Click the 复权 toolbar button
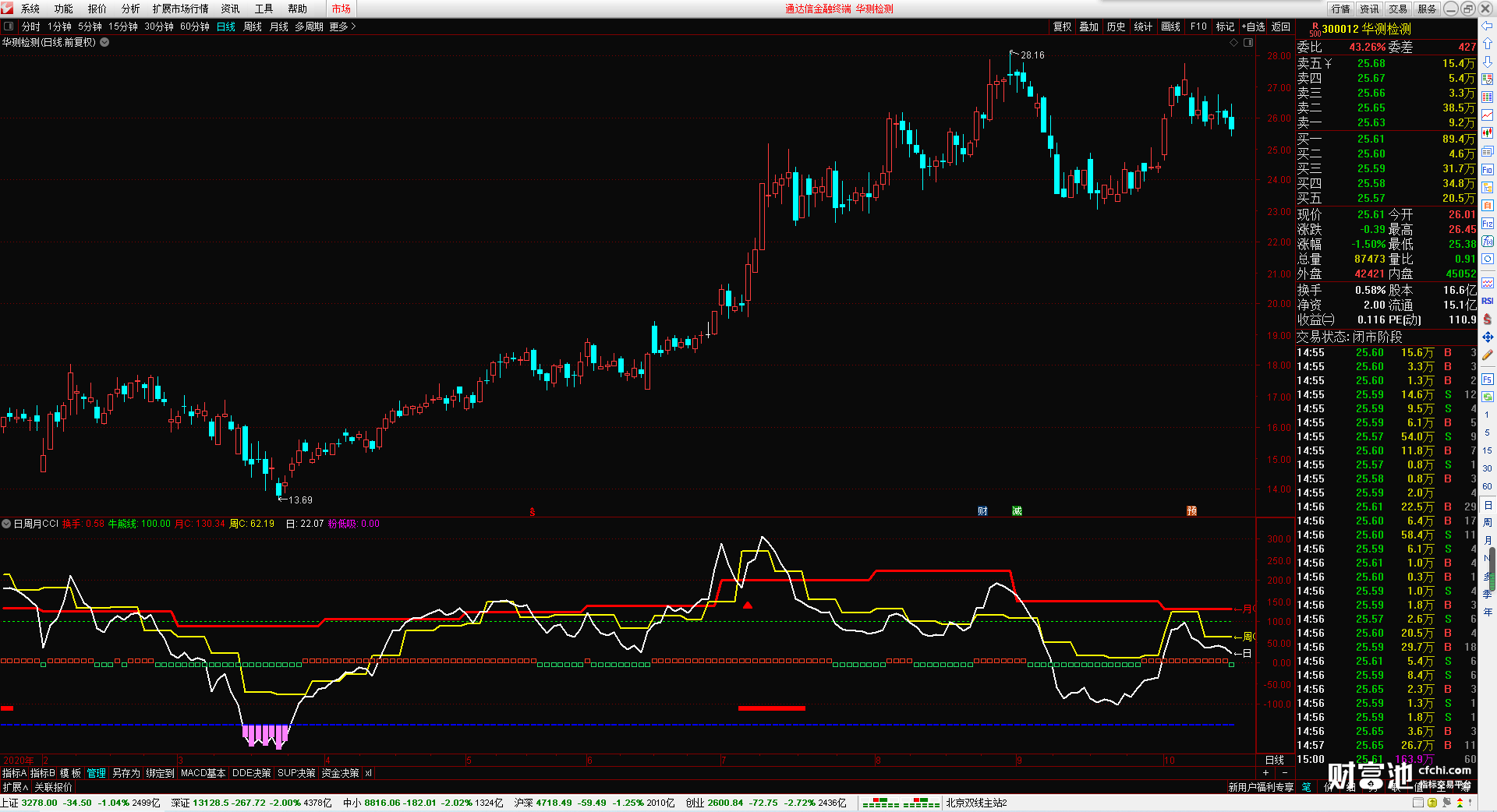This screenshot has width=1497, height=812. pyautogui.click(x=1063, y=26)
